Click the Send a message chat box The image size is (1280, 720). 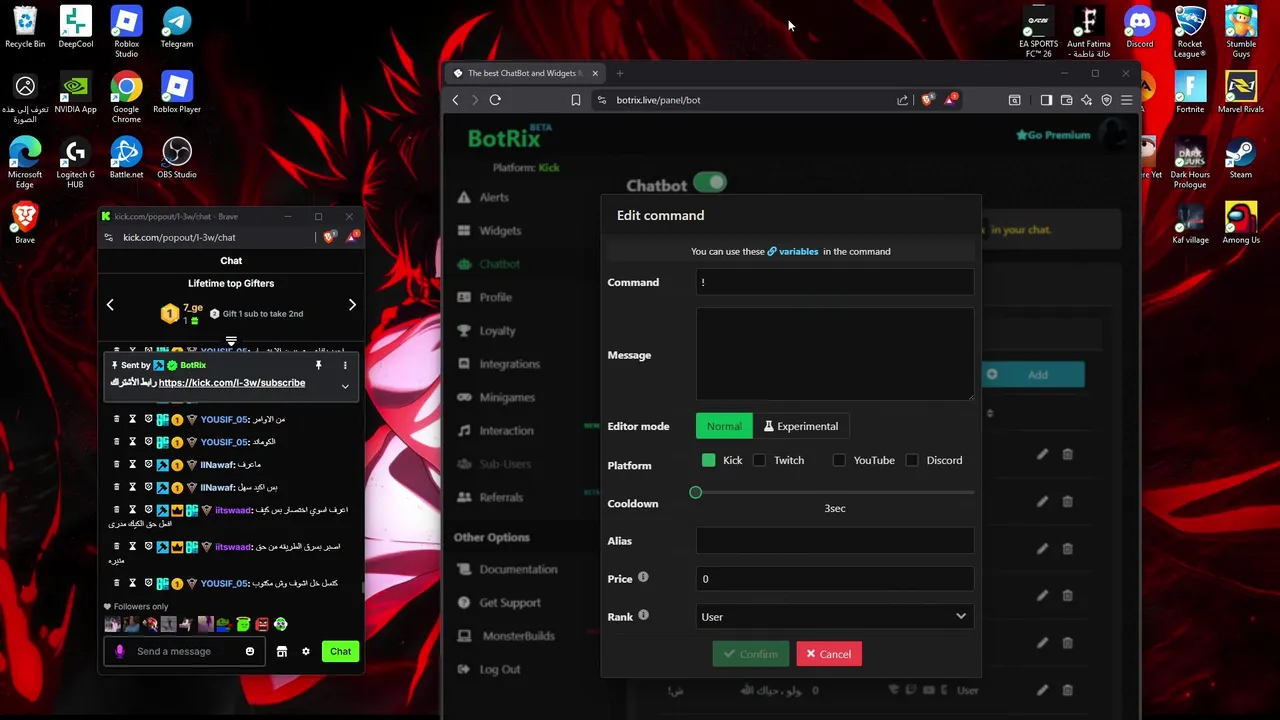click(185, 652)
